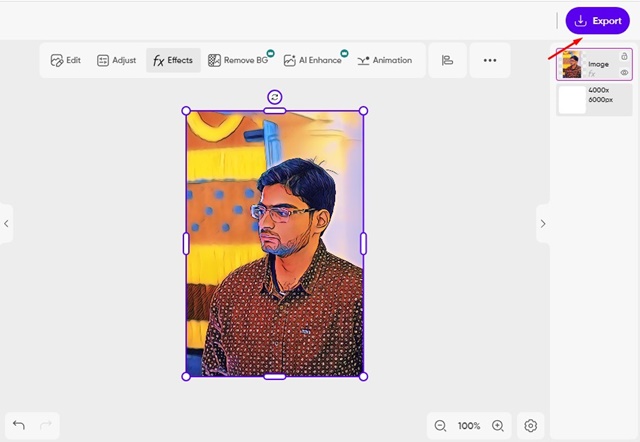Toggle Image layer visibility eye

625,73
